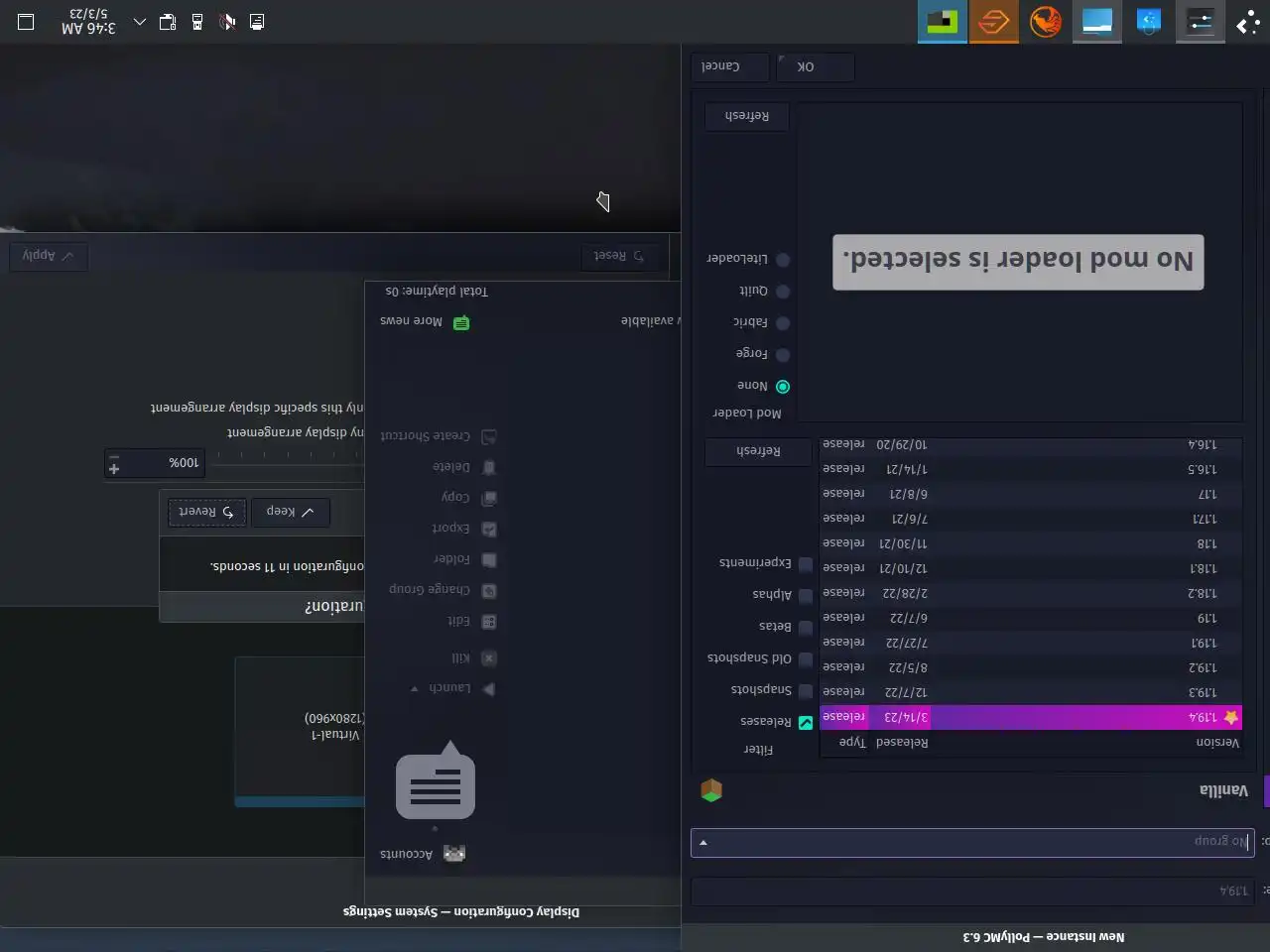Click the large news speech-bubble instance icon
1270x952 pixels.
(436, 780)
